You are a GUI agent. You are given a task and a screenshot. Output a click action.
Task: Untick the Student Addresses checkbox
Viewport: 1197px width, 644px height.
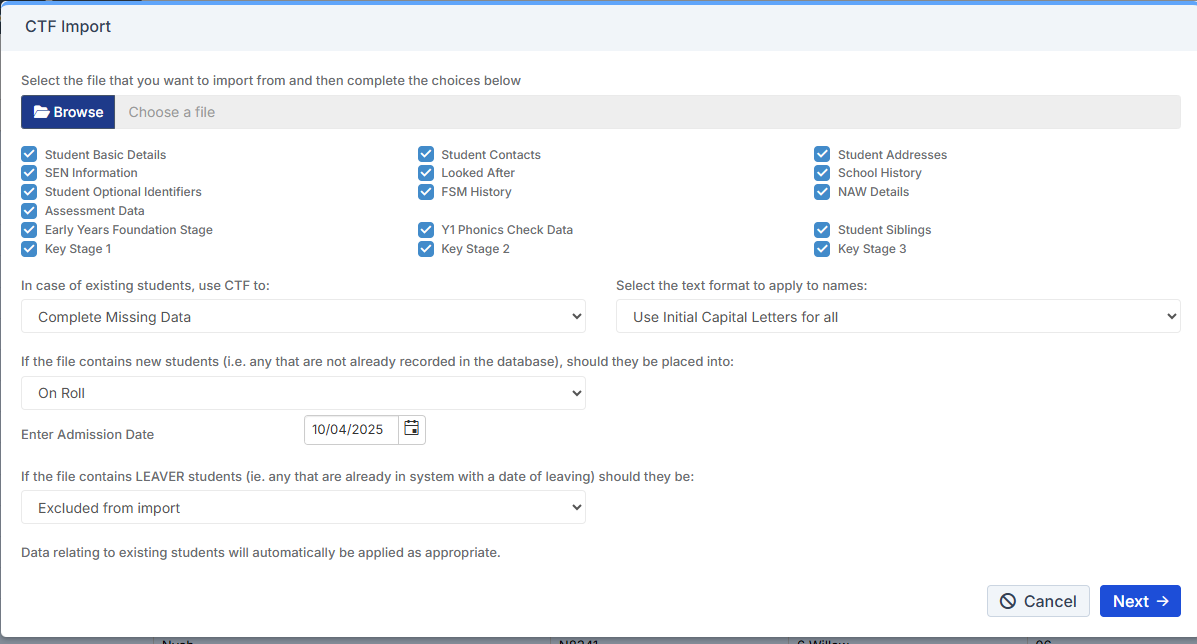coord(822,155)
